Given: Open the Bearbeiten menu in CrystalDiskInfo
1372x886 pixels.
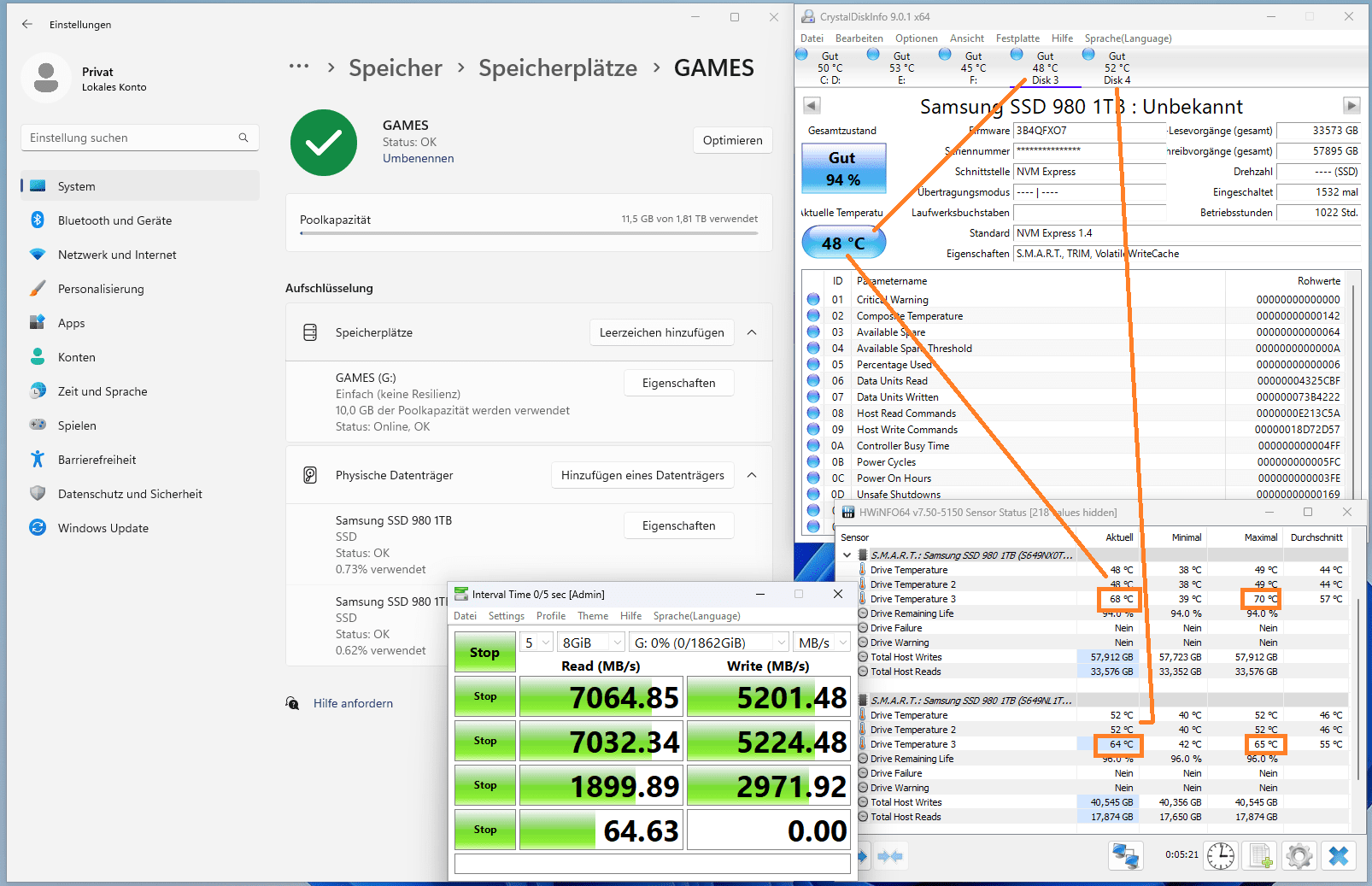Looking at the screenshot, I should coord(859,38).
